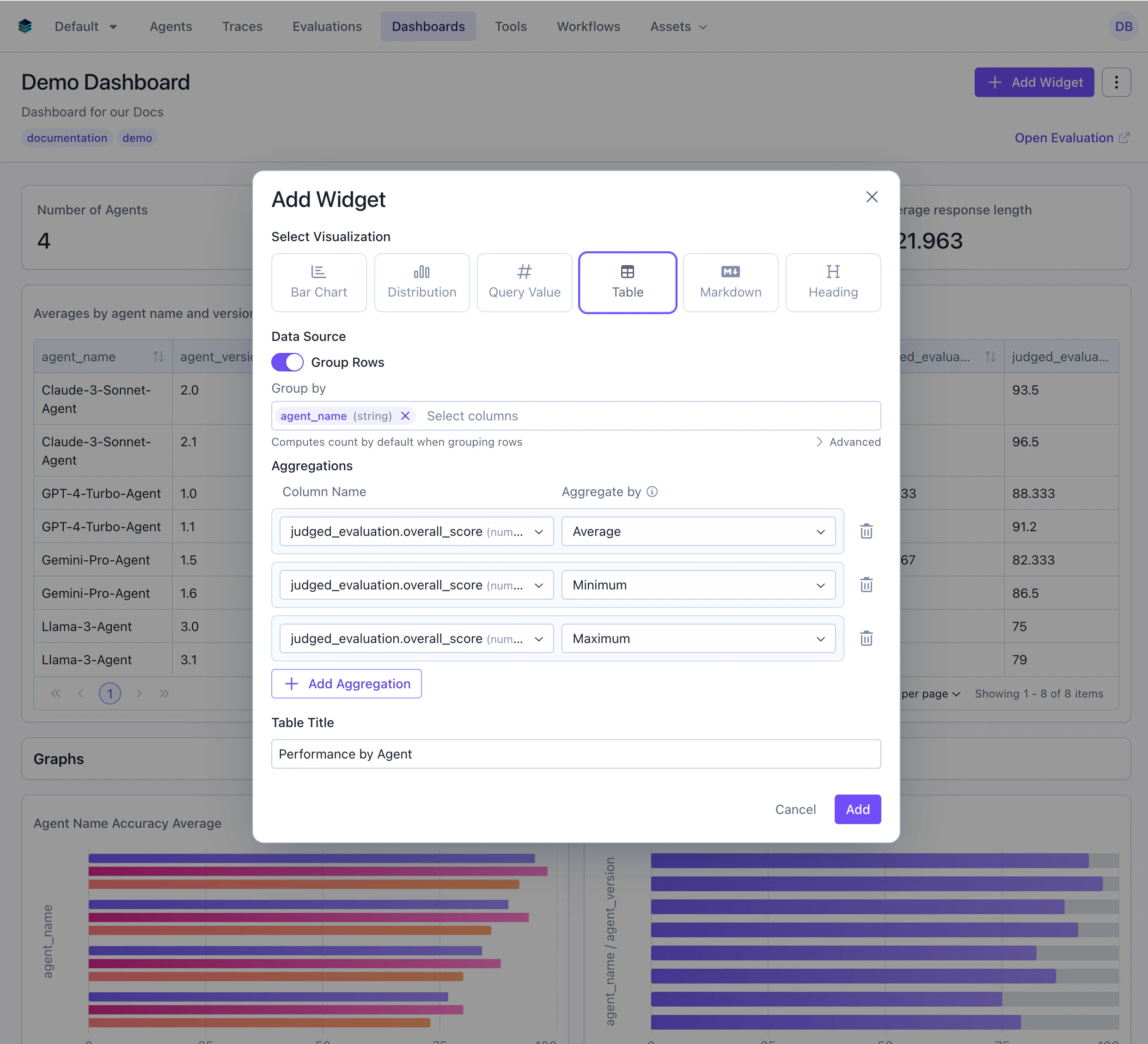Select the Distribution visualization icon
1148x1044 pixels.
pyautogui.click(x=421, y=282)
